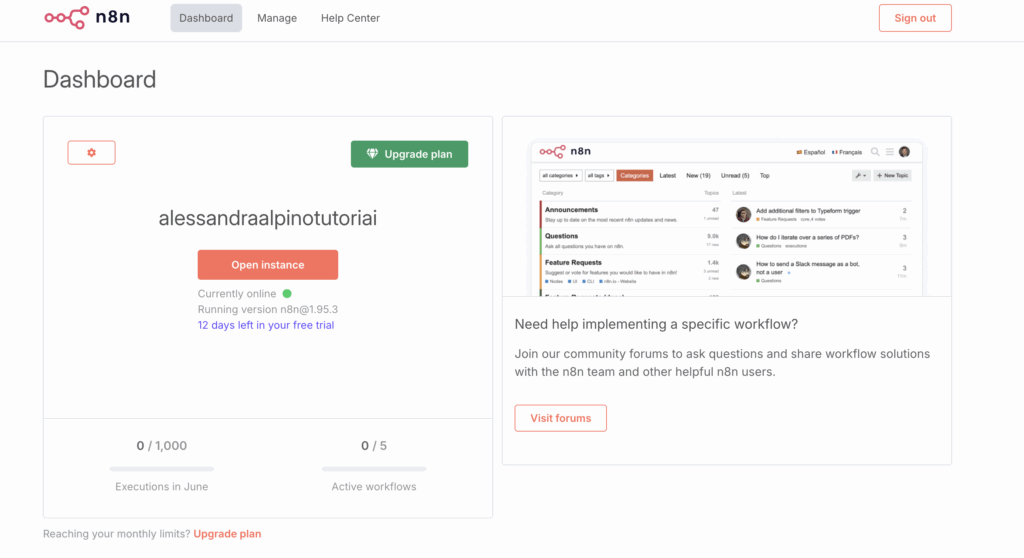Click the green online status dot
This screenshot has width=1024, height=558.
287,294
